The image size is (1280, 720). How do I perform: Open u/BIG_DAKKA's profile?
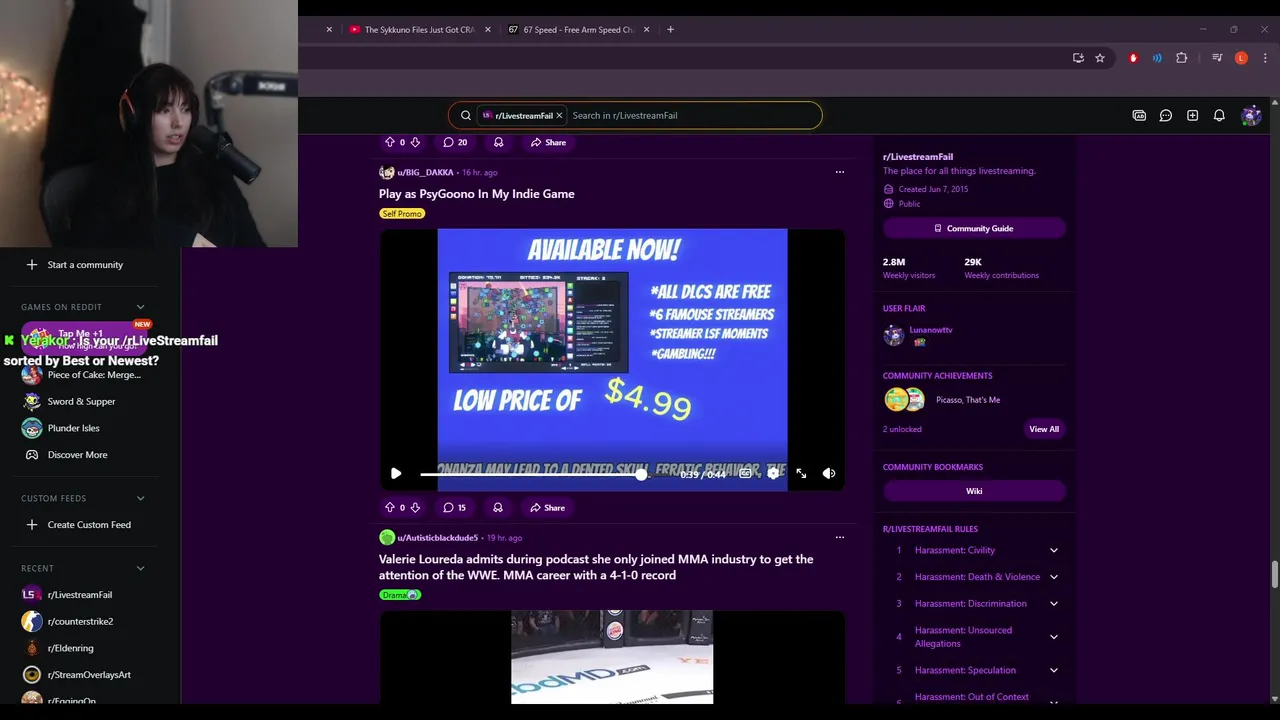(425, 172)
